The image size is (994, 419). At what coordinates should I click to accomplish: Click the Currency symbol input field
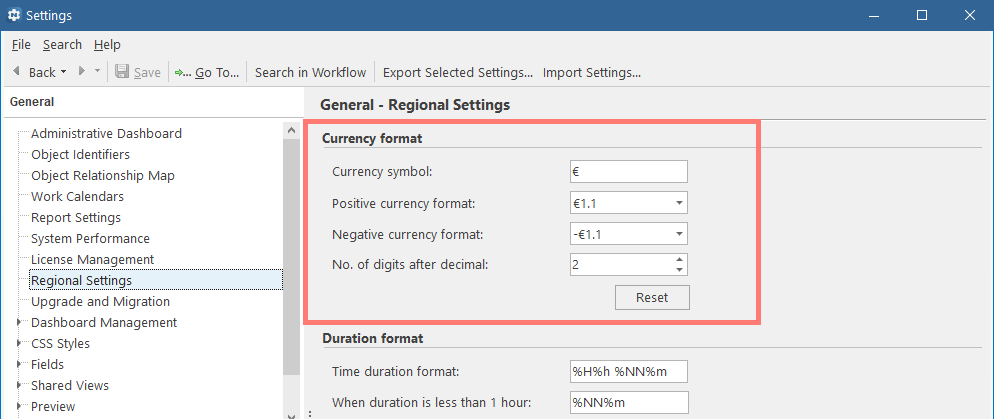(628, 172)
